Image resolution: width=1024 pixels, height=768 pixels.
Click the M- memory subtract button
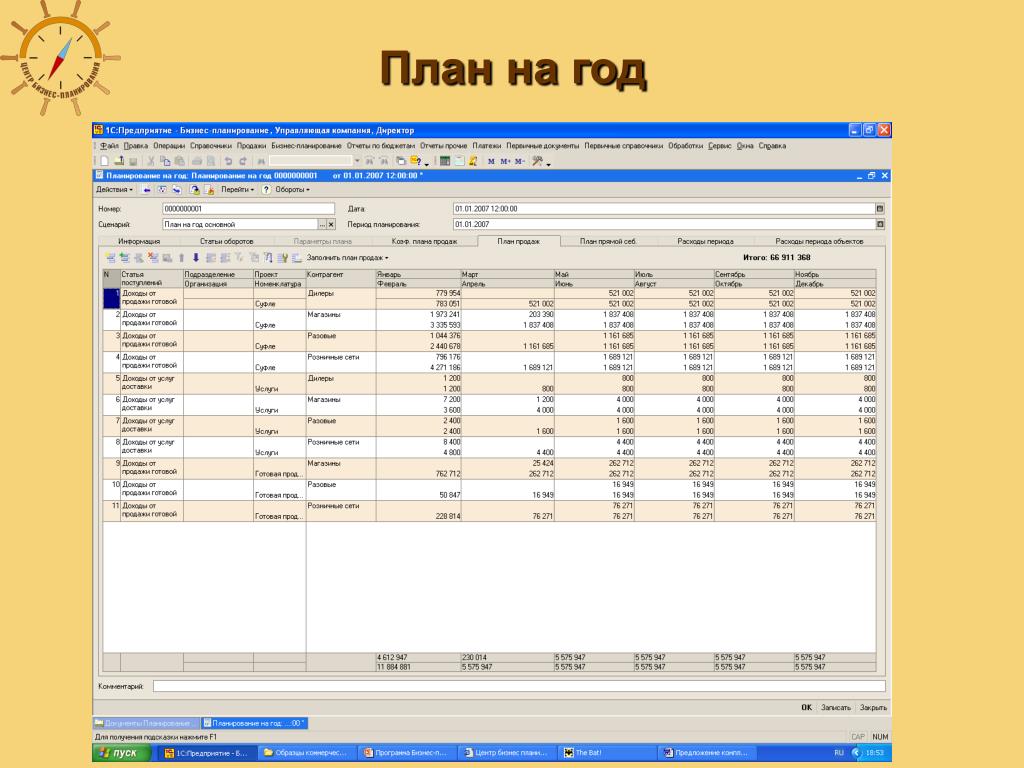519,161
